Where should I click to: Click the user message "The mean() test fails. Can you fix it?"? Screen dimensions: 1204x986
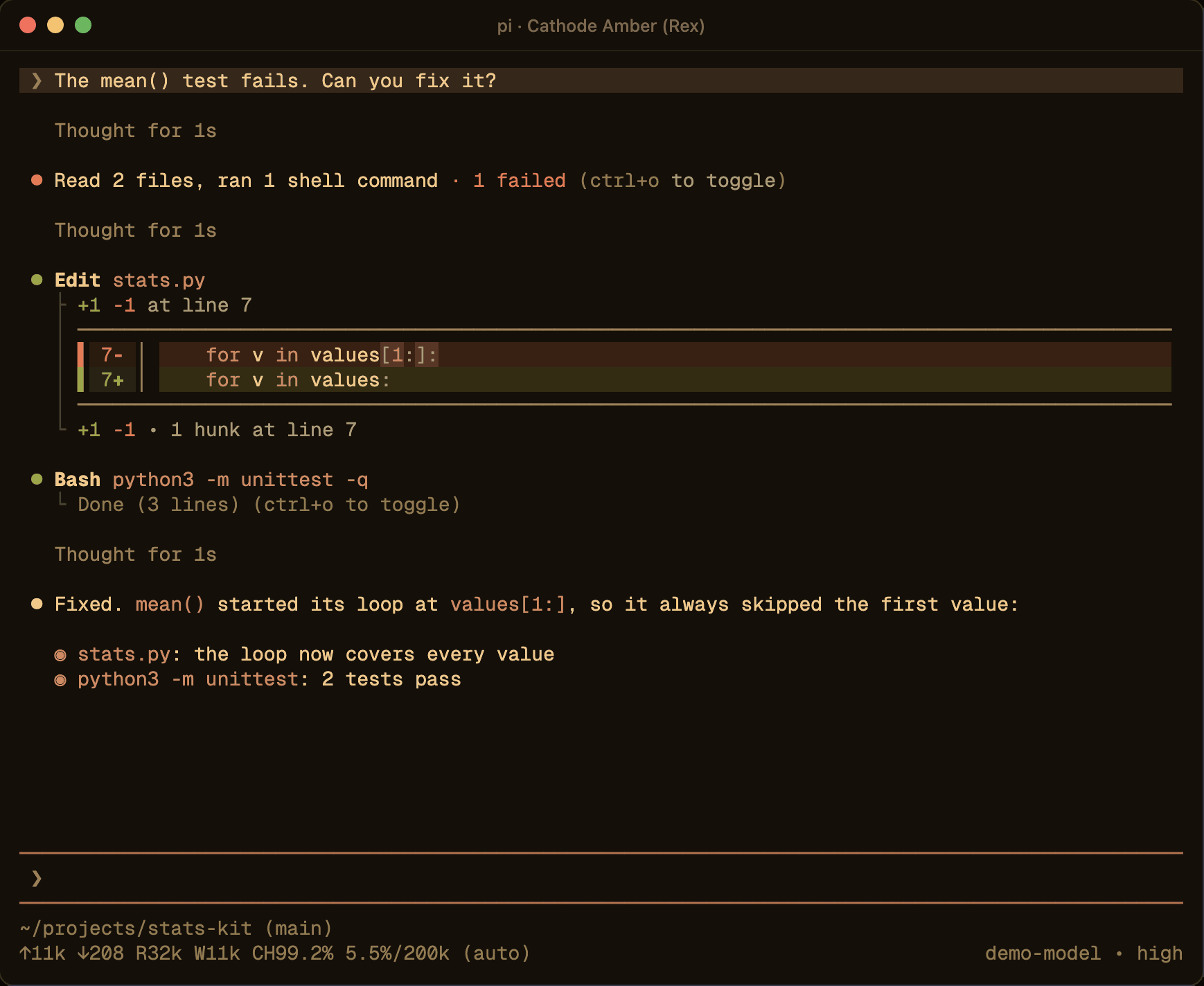(276, 81)
